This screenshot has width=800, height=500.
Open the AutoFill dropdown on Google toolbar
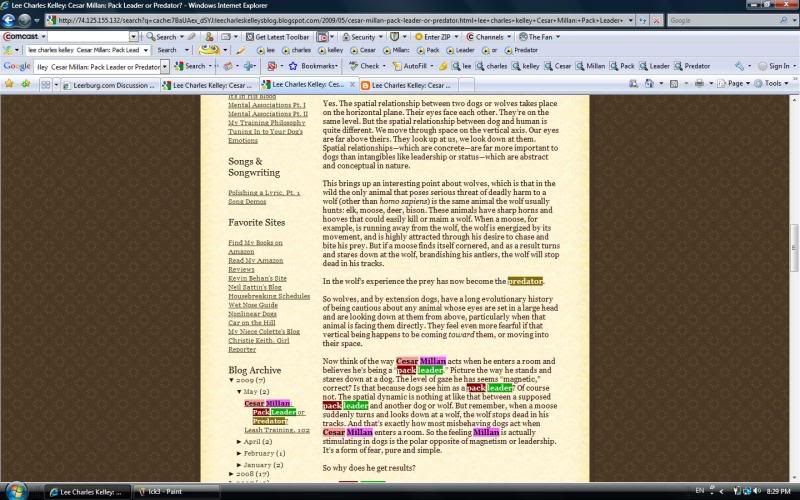click(x=432, y=66)
